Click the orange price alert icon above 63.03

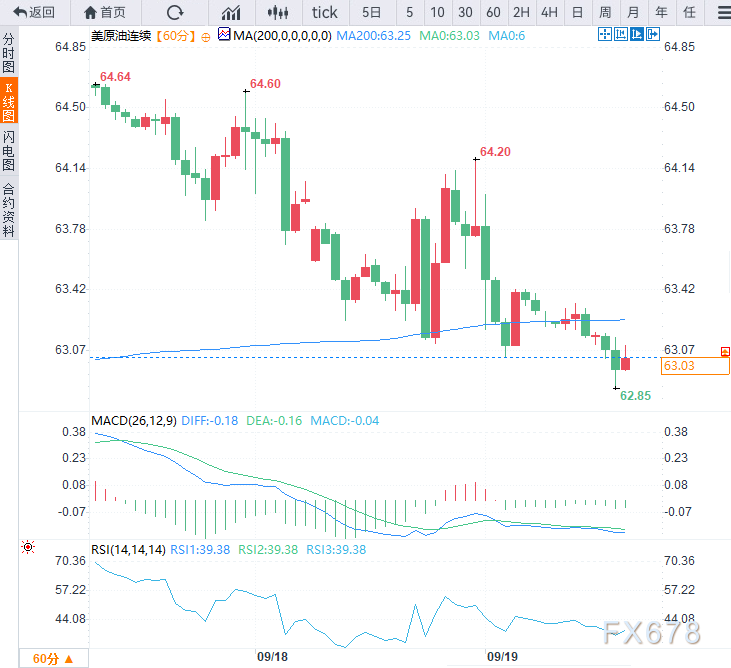pyautogui.click(x=724, y=351)
